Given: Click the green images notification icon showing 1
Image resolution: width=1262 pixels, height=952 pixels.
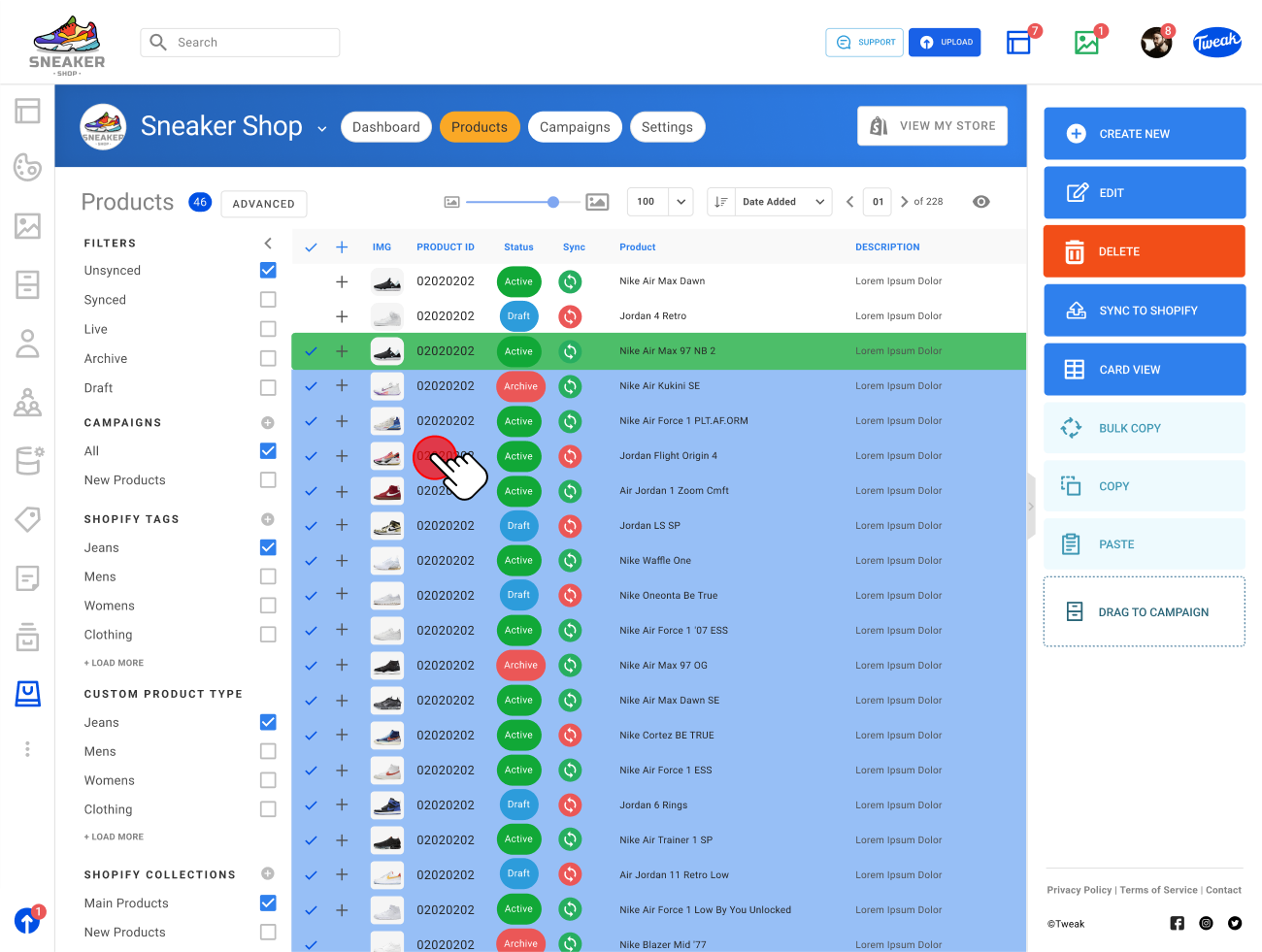Looking at the screenshot, I should click(1086, 43).
